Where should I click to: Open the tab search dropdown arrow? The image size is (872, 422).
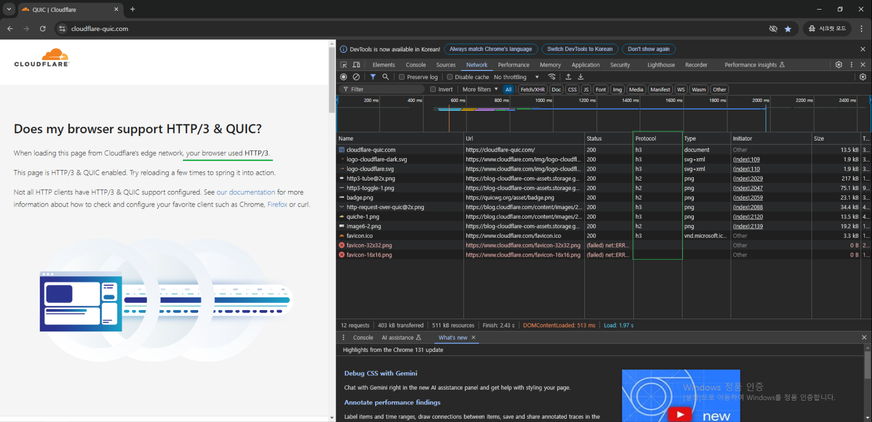(9, 9)
